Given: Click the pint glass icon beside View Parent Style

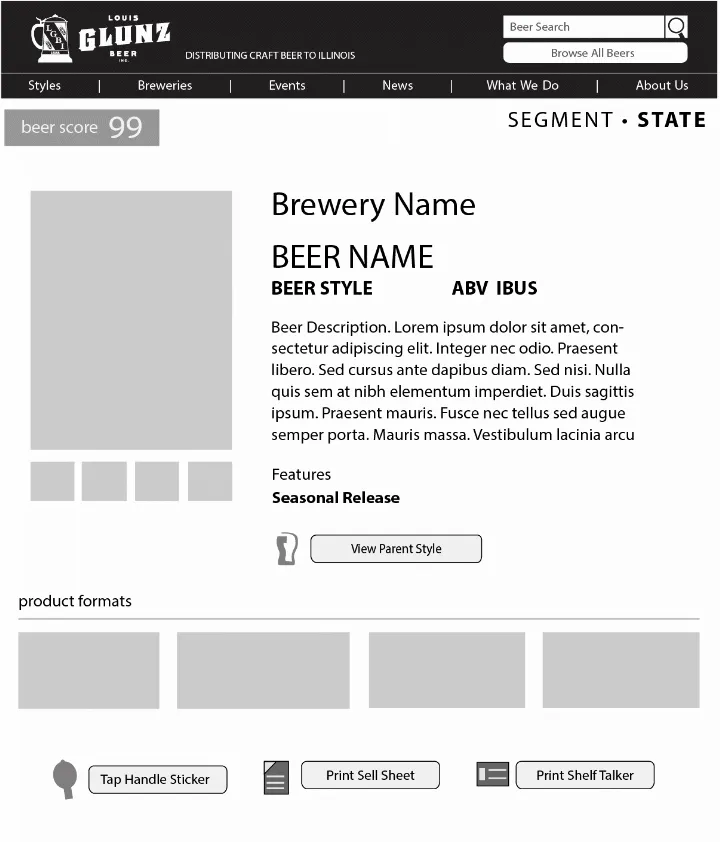Looking at the screenshot, I should tap(287, 548).
